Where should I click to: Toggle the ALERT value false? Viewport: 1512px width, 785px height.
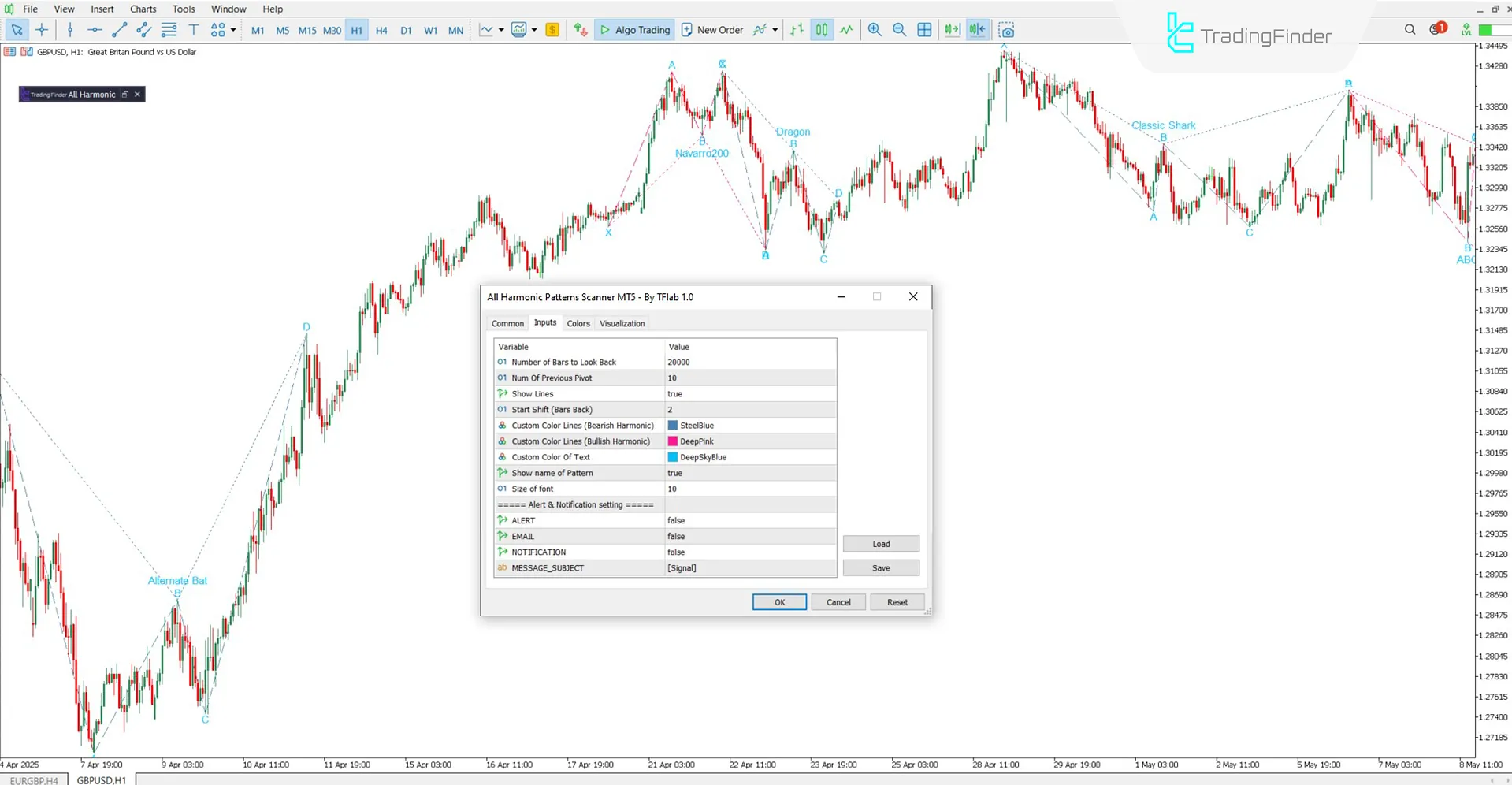(676, 520)
